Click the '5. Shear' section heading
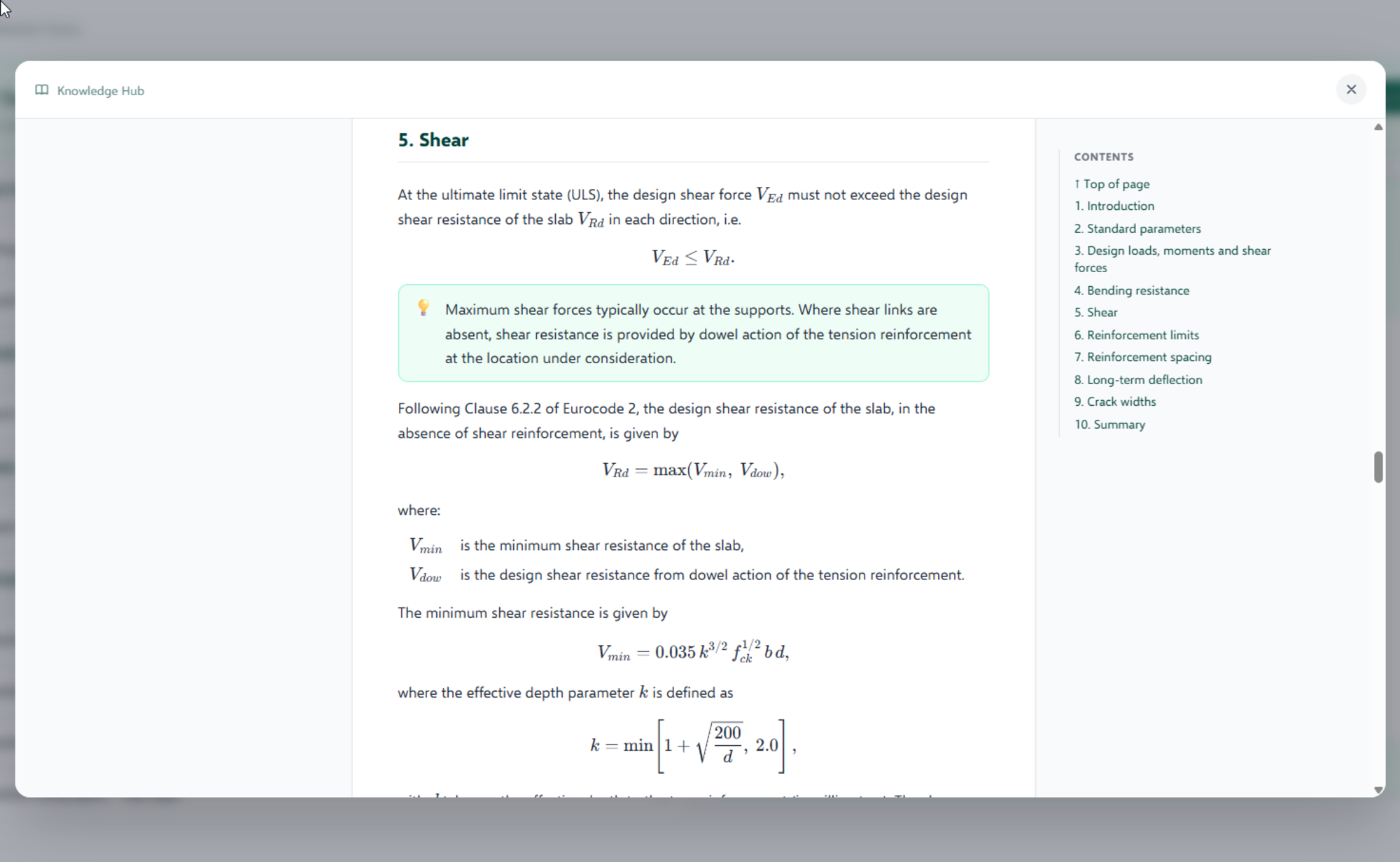This screenshot has width=1400, height=862. tap(433, 140)
